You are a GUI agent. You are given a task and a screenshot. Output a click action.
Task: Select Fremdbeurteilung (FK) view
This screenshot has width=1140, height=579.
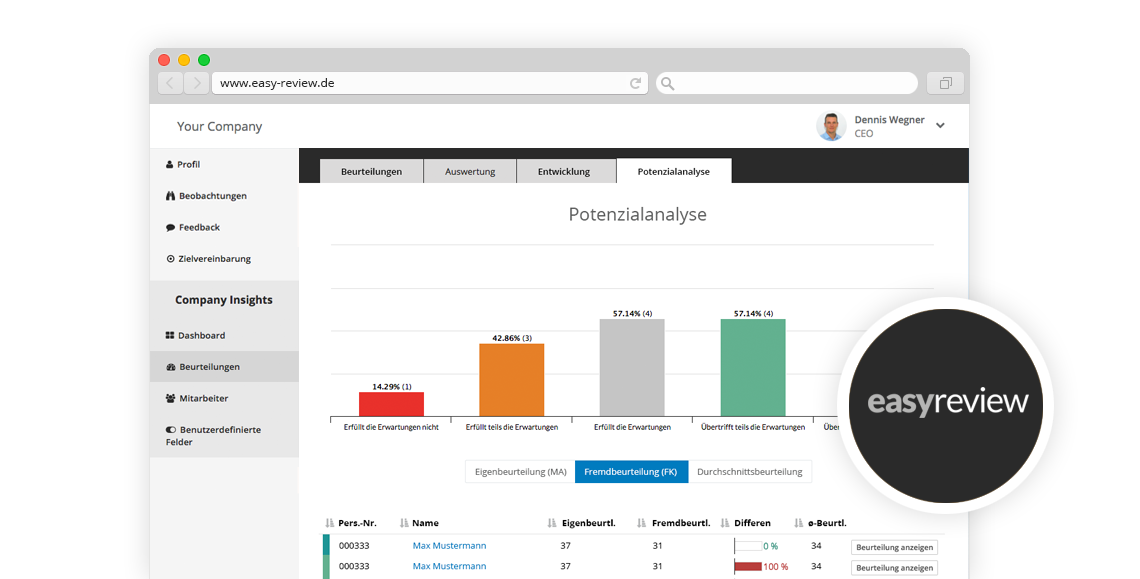[631, 471]
